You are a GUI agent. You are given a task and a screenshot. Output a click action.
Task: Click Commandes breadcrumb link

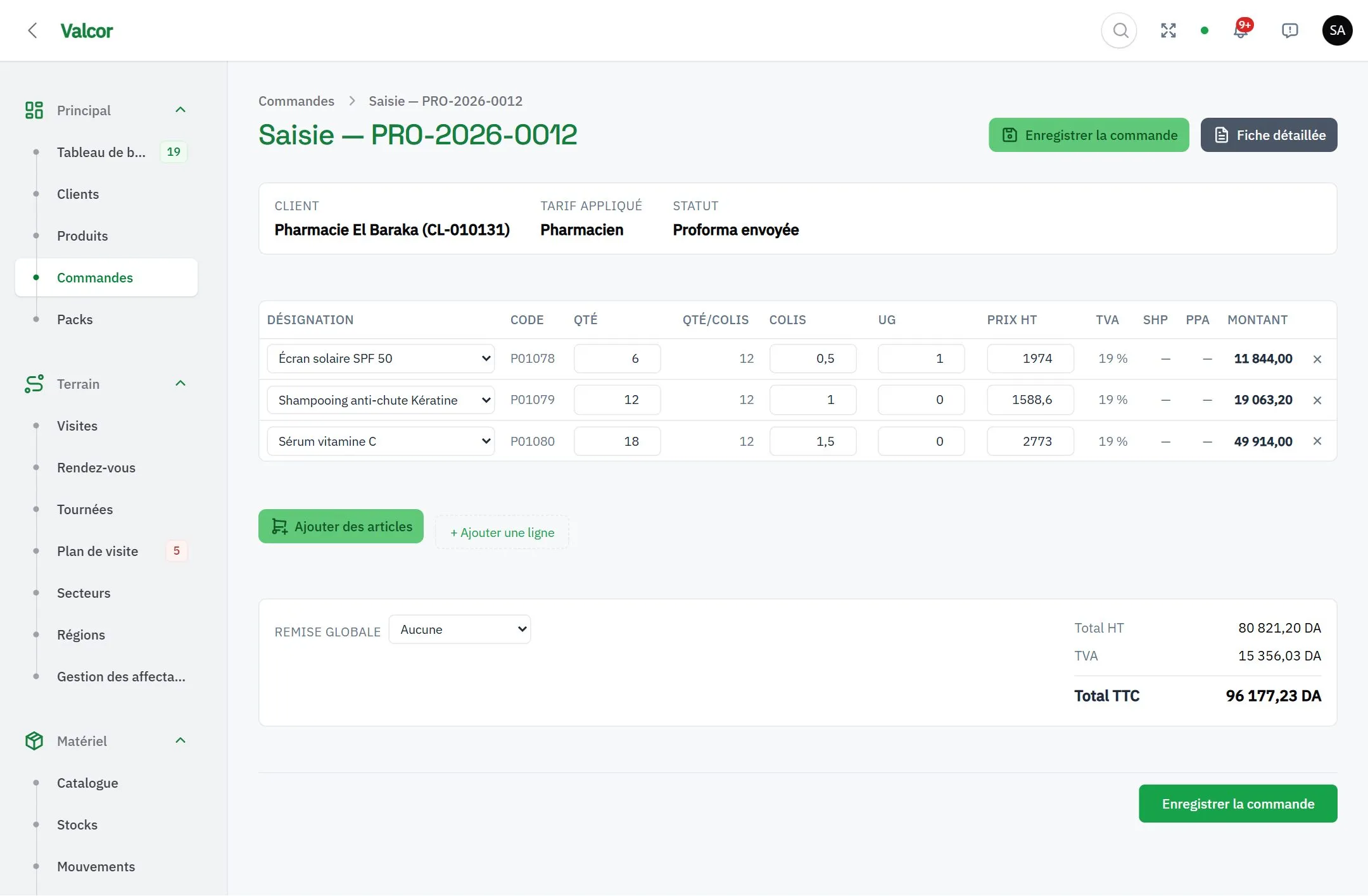[x=296, y=101]
